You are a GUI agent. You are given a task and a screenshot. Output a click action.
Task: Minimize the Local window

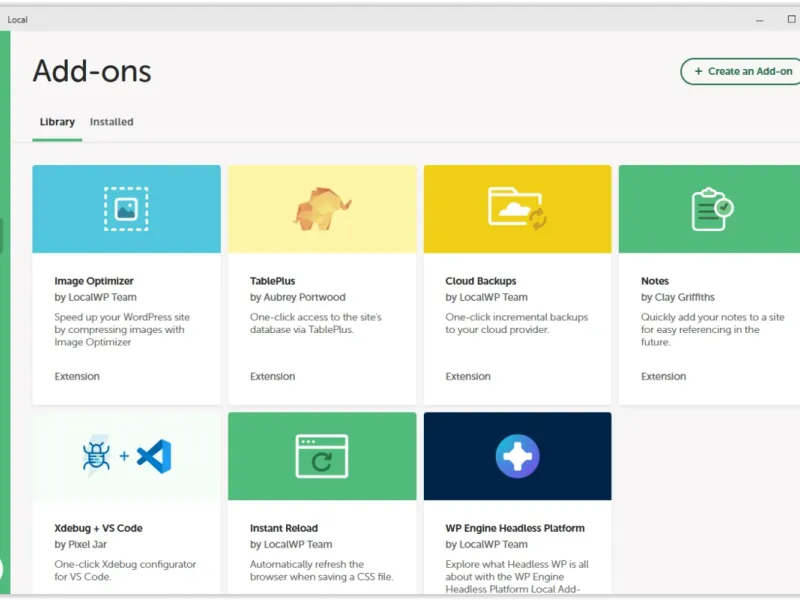(x=760, y=19)
